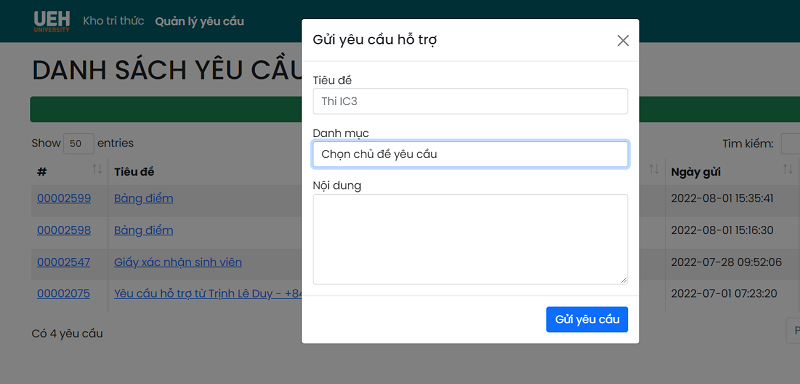Open the Kho tri thức menu
800x384 pixels.
coord(114,21)
